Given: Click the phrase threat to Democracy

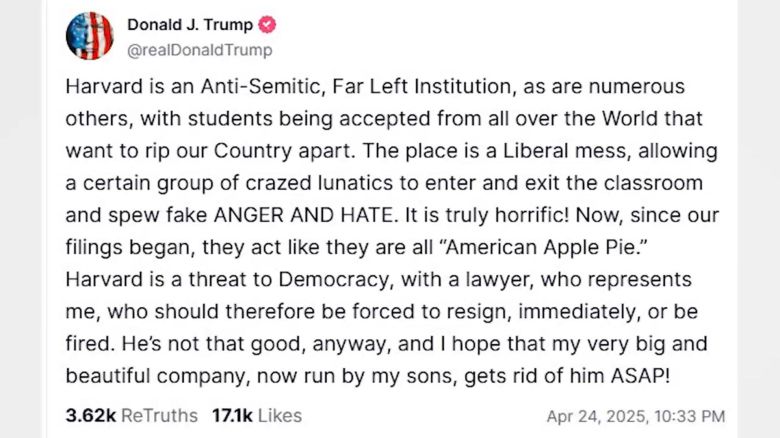Looking at the screenshot, I should click(288, 279).
